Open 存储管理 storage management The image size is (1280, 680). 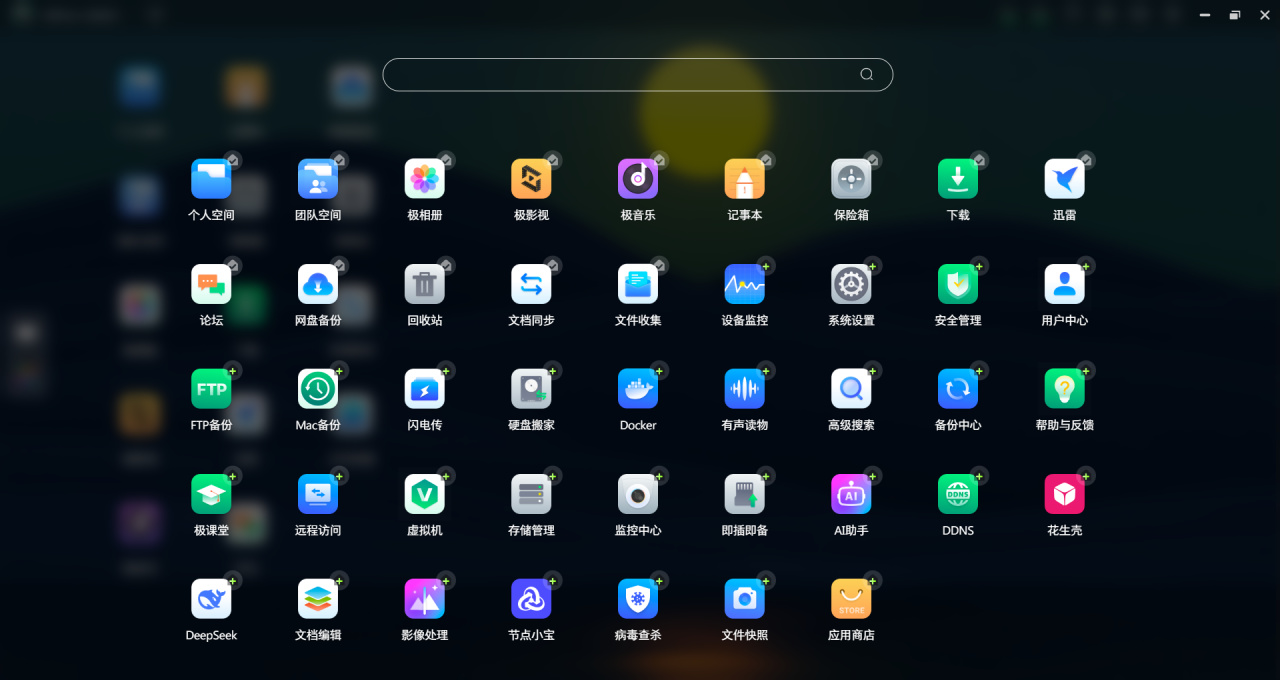coord(531,494)
